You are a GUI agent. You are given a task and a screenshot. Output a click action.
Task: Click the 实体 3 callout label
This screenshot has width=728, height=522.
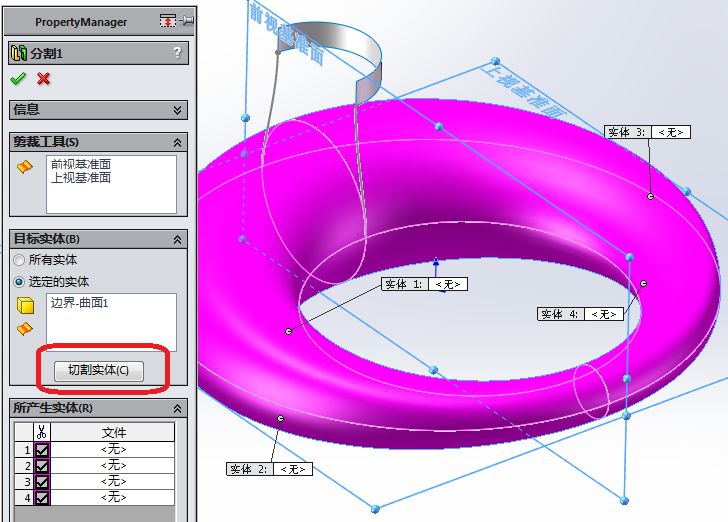point(627,132)
